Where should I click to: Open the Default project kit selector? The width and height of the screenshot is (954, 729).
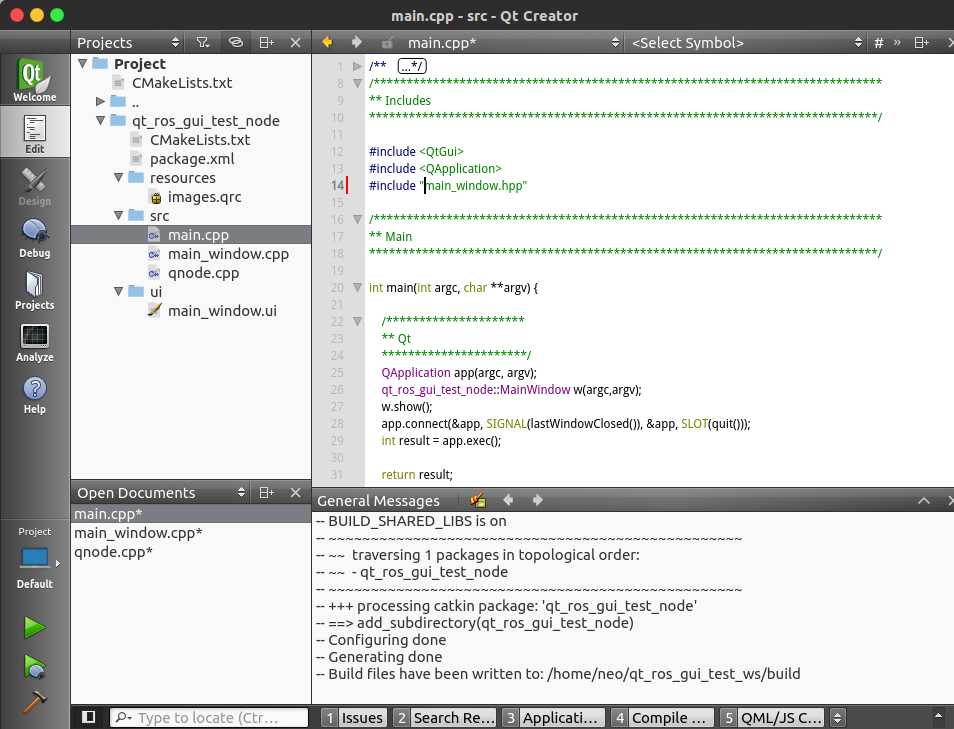tap(35, 558)
